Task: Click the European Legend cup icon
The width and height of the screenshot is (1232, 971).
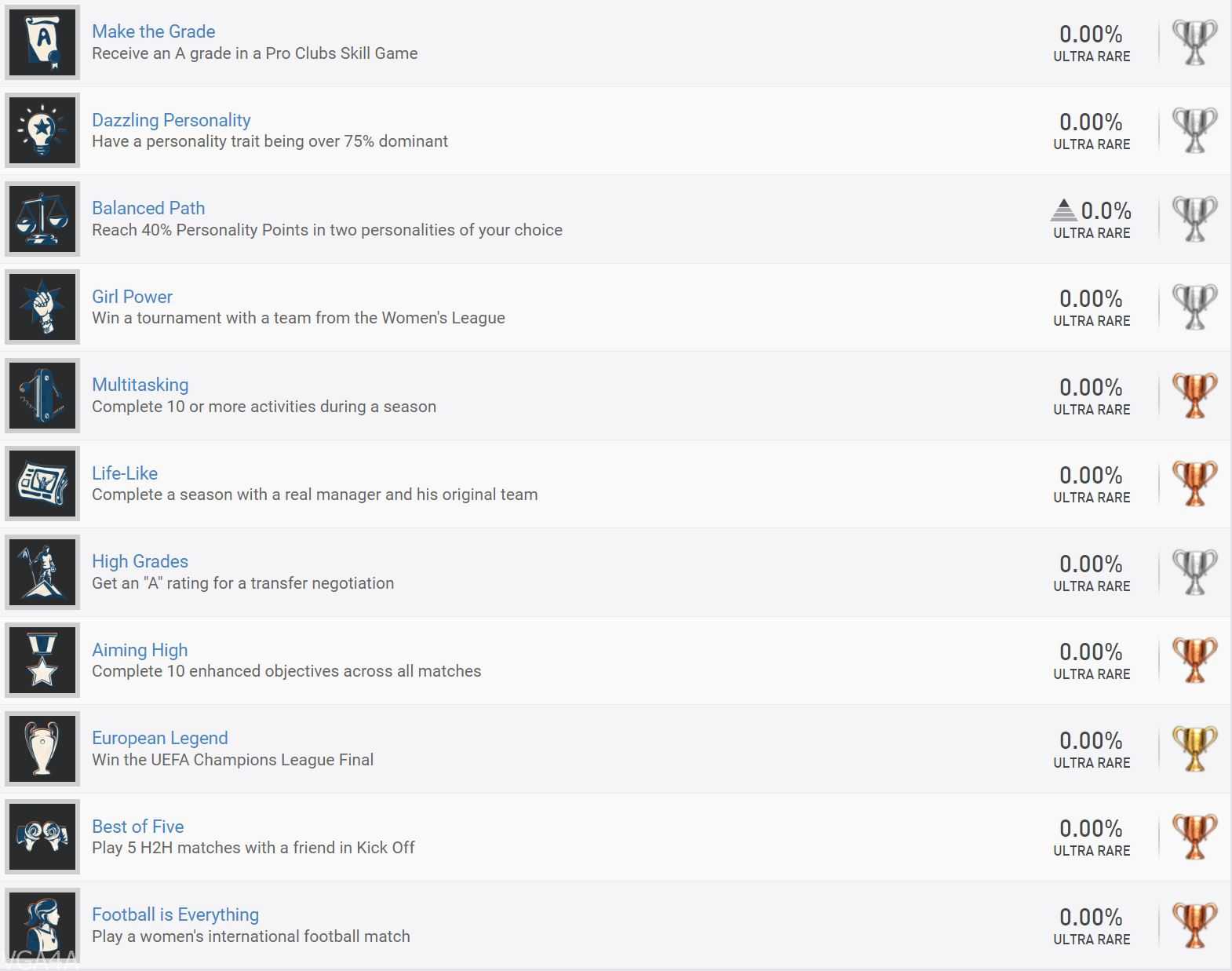Action: [x=42, y=749]
